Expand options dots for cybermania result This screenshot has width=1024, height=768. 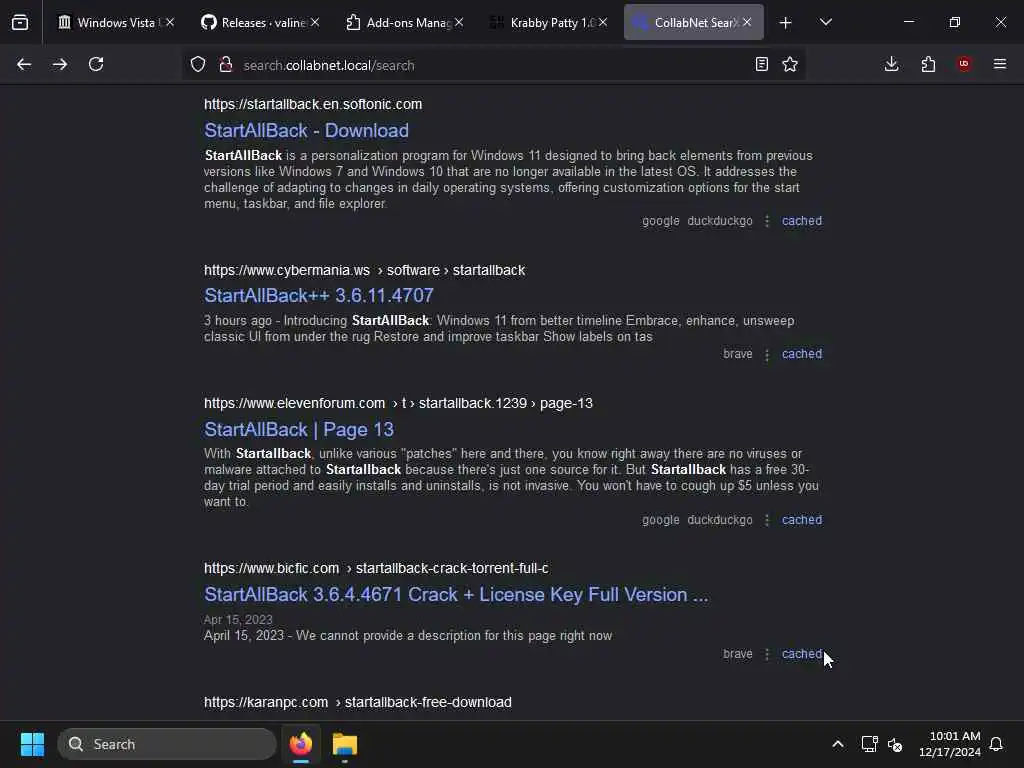pyautogui.click(x=767, y=354)
